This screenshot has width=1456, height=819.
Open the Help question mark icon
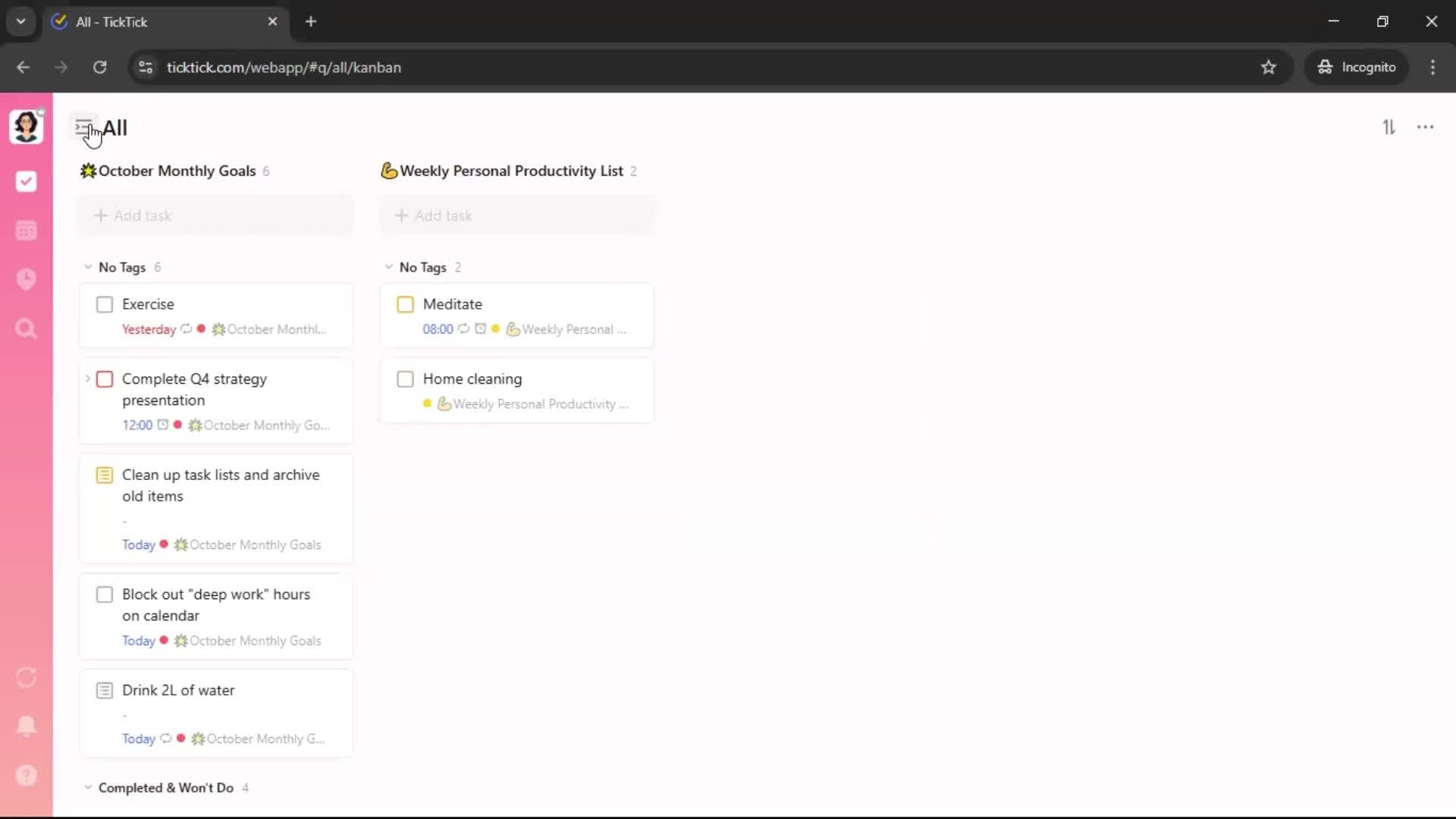point(26,775)
